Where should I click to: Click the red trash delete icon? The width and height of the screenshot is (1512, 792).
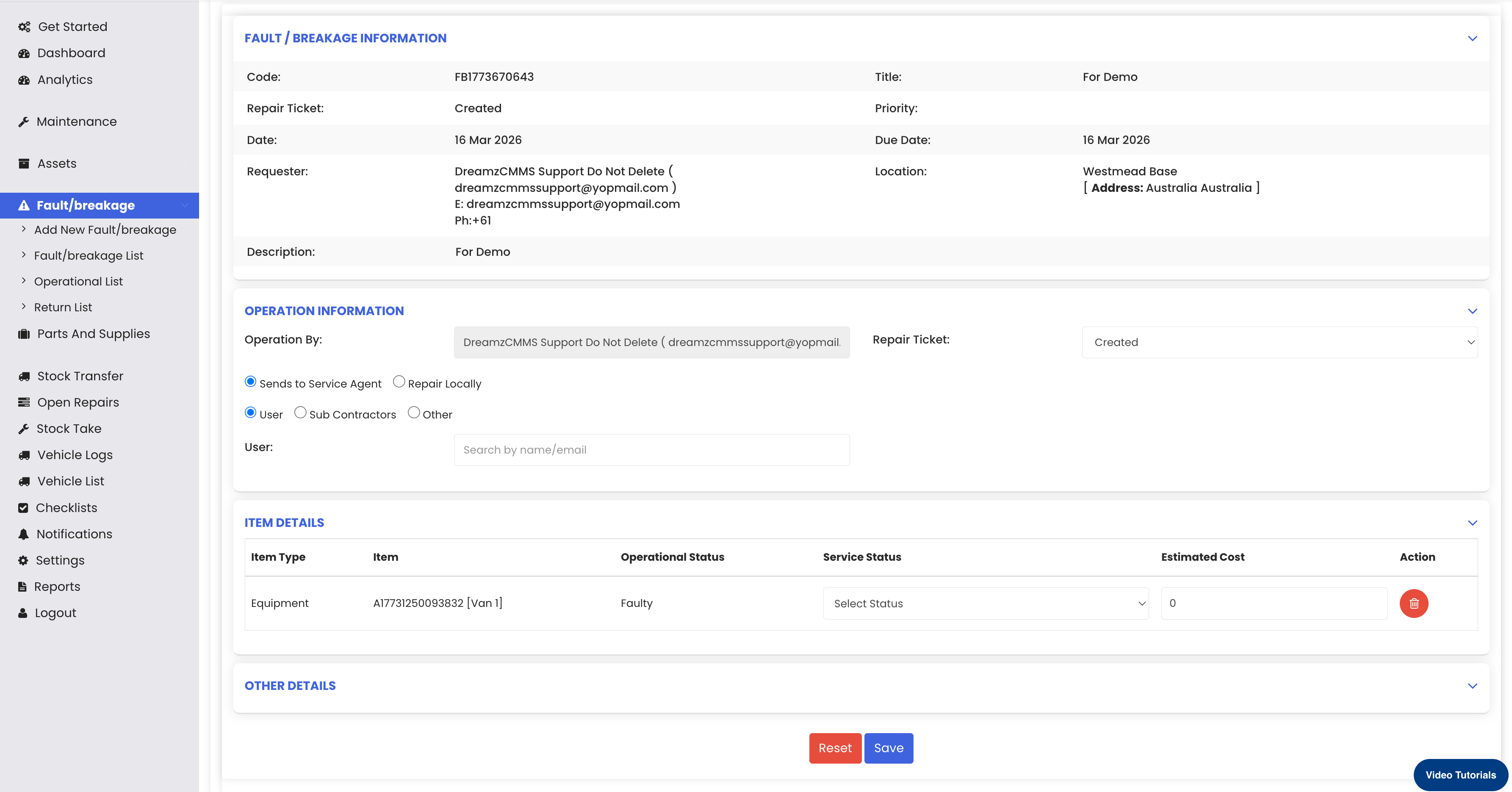[x=1413, y=603]
